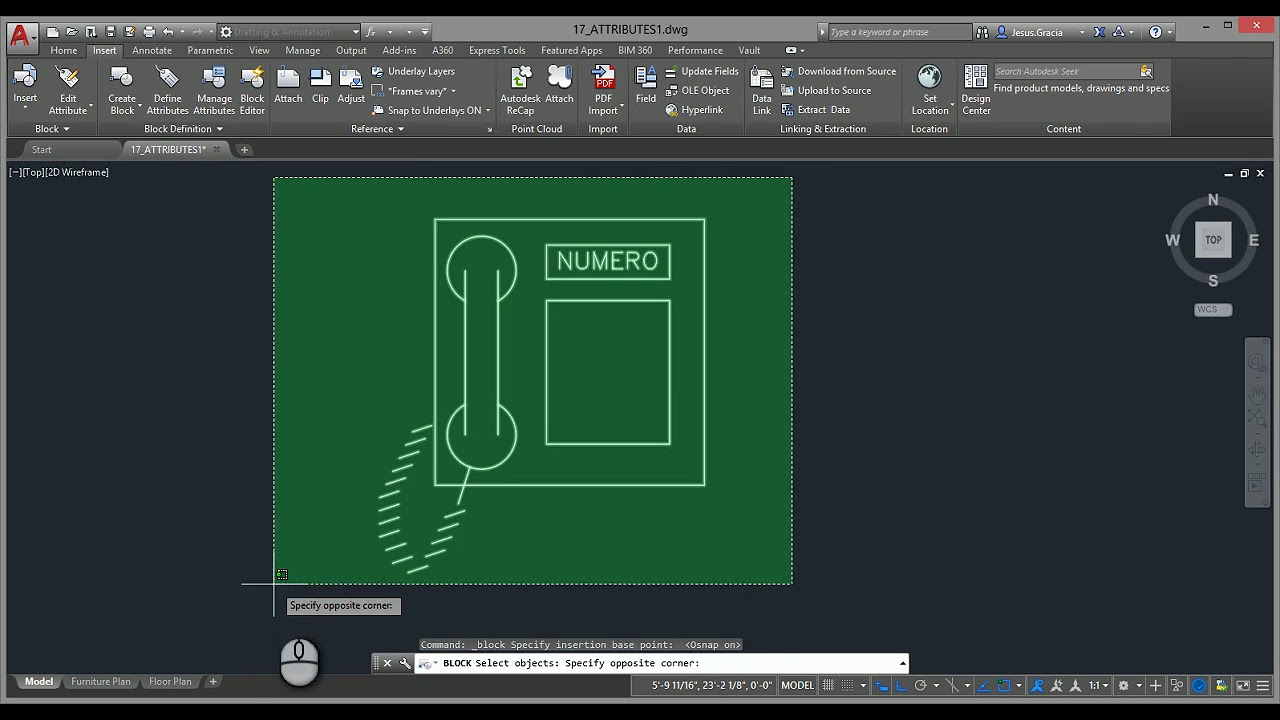The image size is (1280, 720).
Task: Click Download from Source button
Action: point(838,71)
